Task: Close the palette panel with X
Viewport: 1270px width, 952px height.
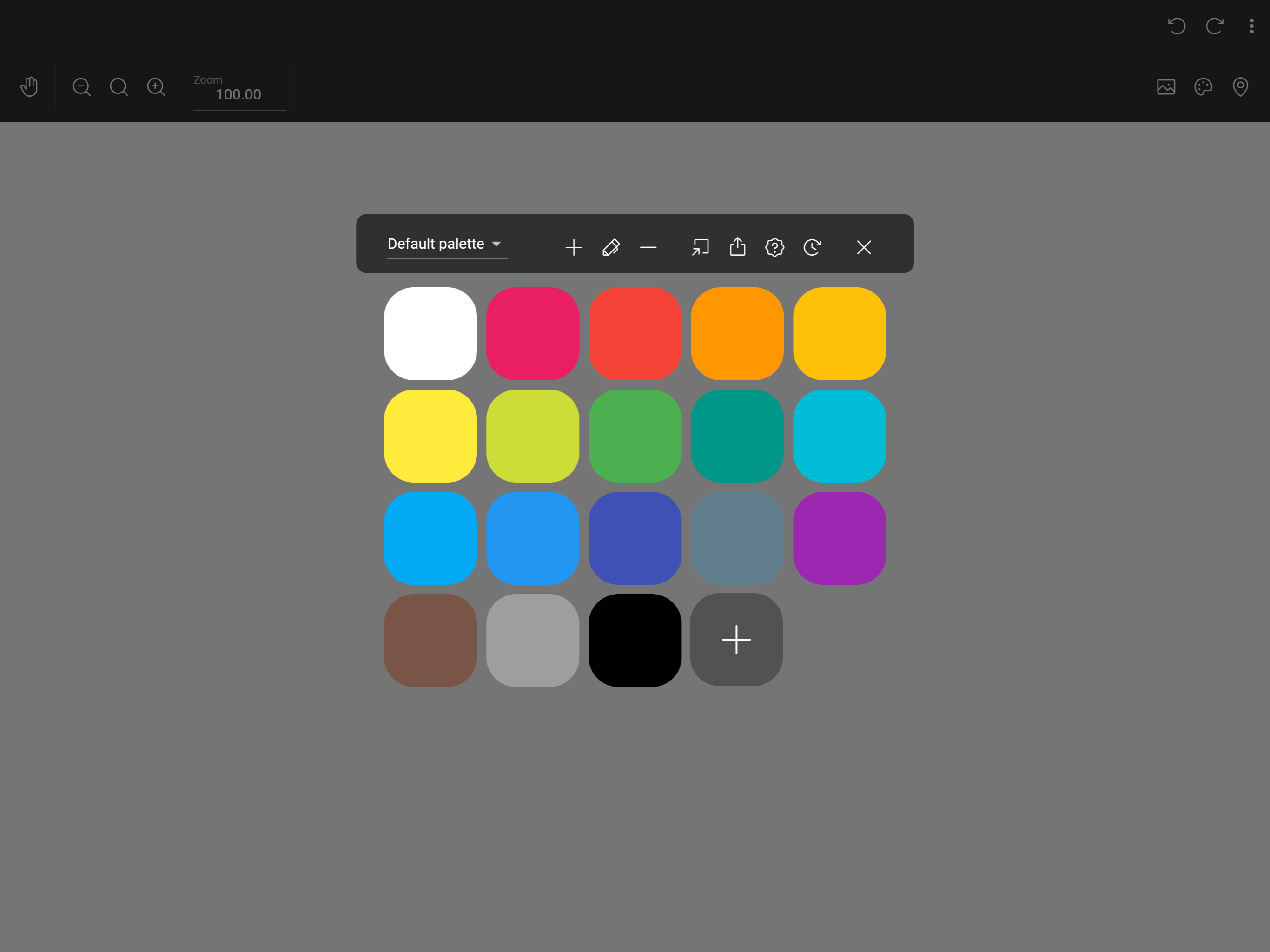Action: point(864,247)
